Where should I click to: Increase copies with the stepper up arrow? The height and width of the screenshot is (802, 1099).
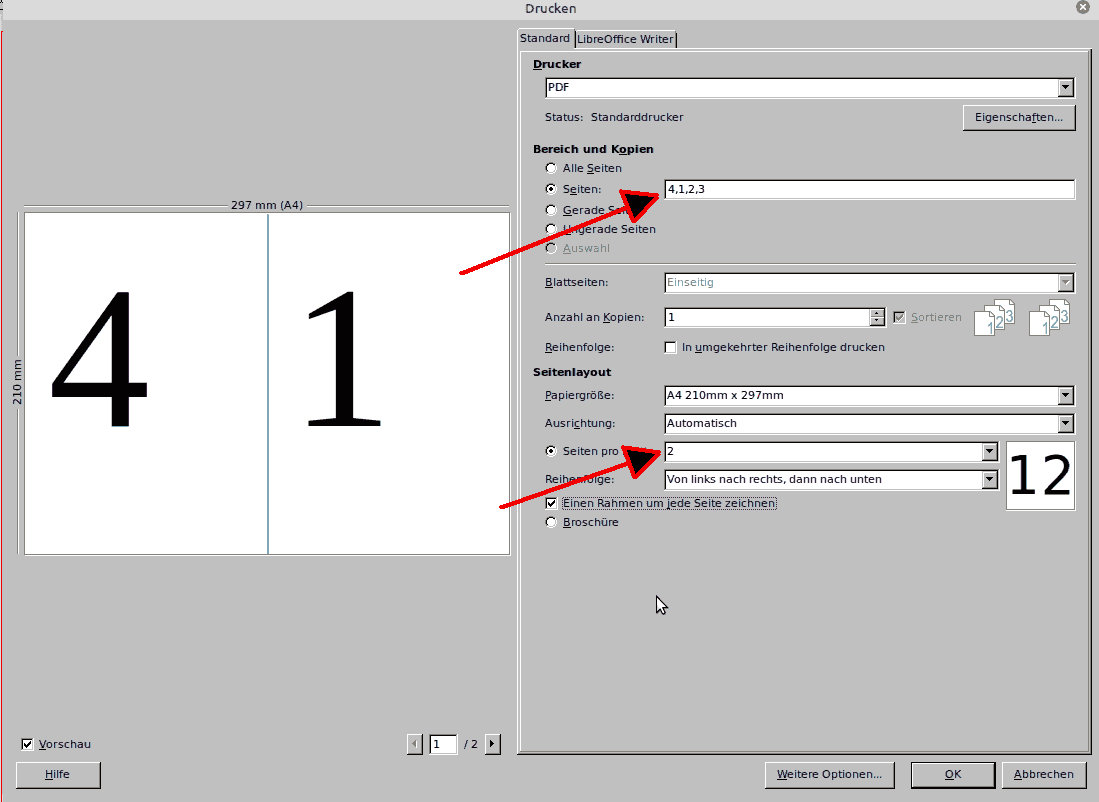point(877,312)
